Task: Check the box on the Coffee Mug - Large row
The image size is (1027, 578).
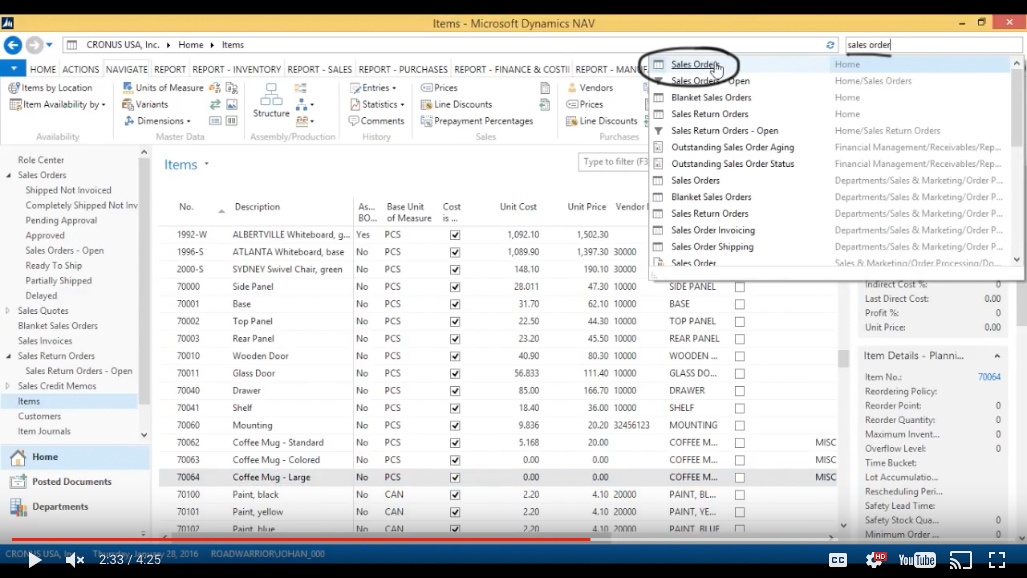Action: (x=741, y=477)
